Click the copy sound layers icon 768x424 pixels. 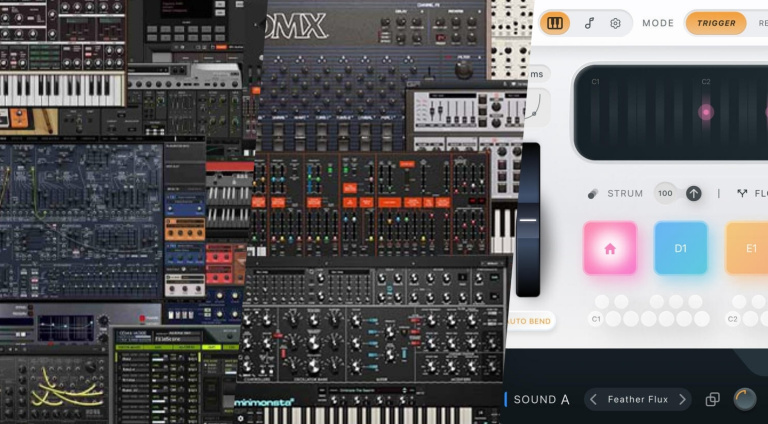(712, 400)
